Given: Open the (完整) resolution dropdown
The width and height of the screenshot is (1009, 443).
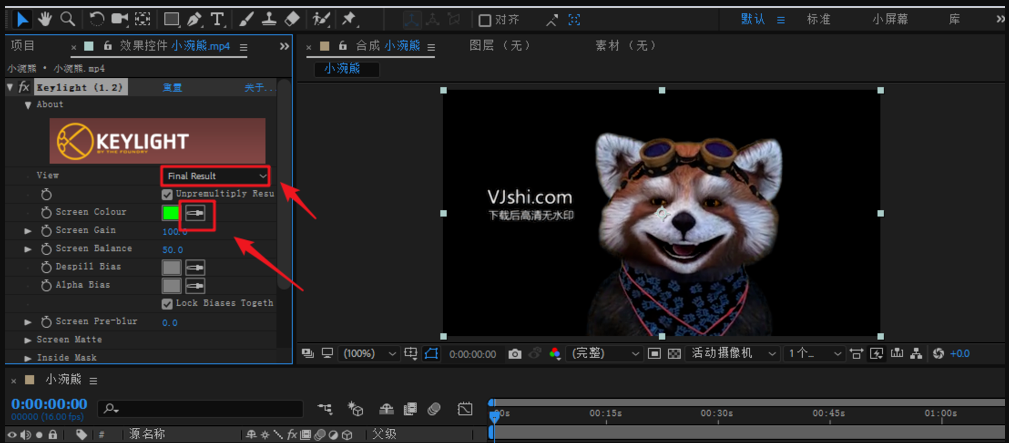Looking at the screenshot, I should [604, 353].
